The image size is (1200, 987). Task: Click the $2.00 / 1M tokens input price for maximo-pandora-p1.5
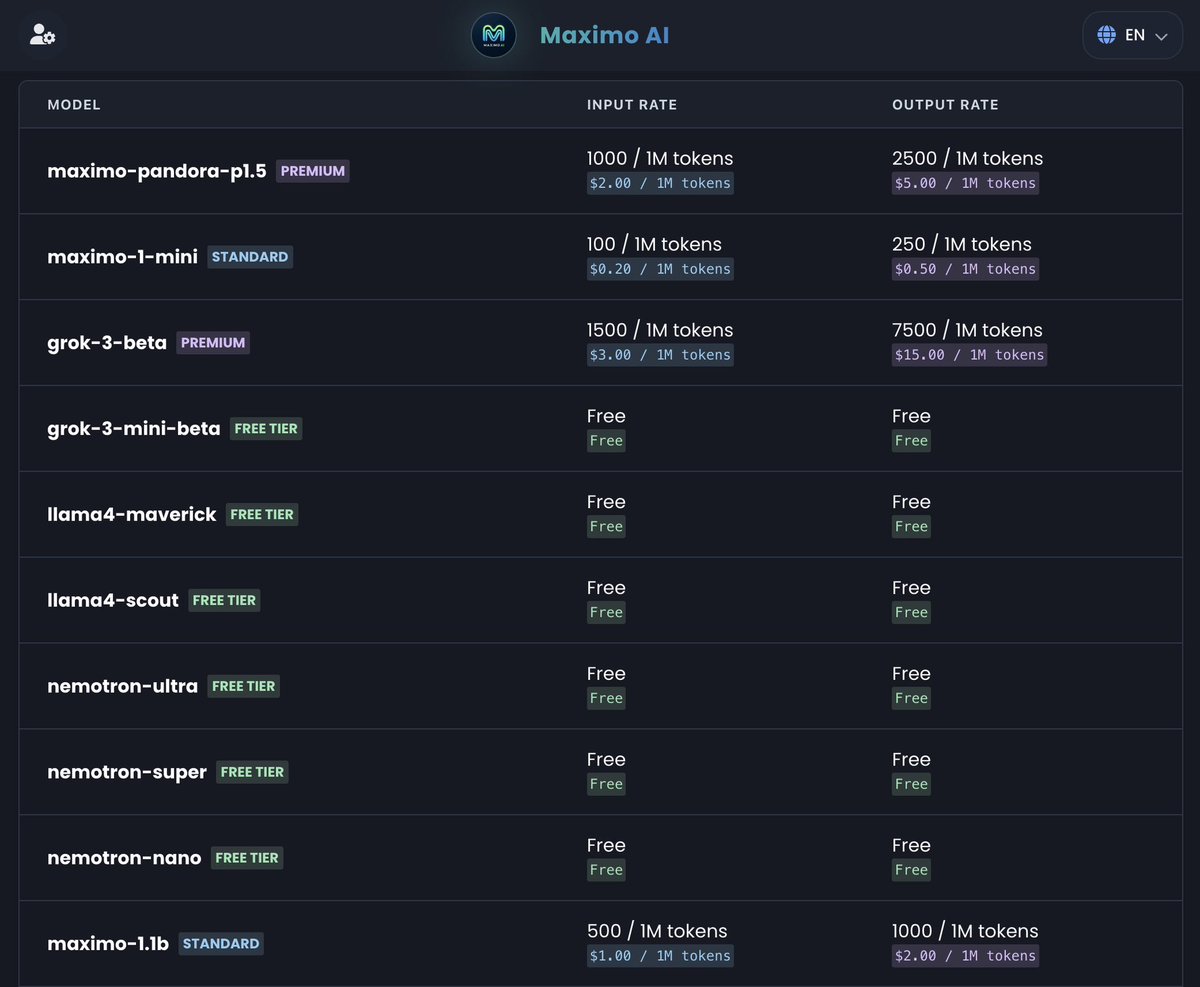point(660,183)
